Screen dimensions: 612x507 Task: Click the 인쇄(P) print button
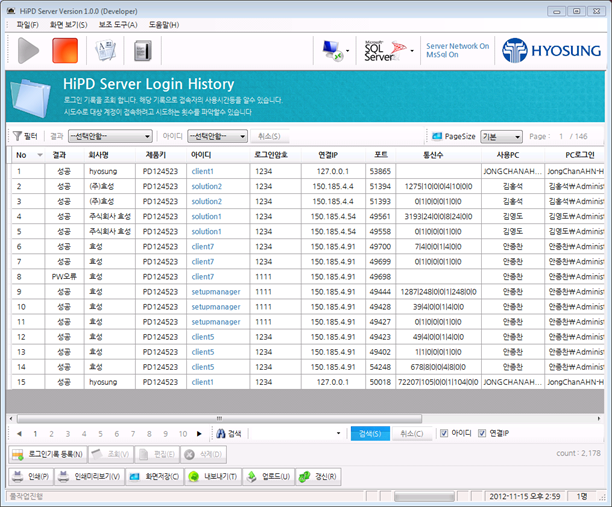[31, 477]
